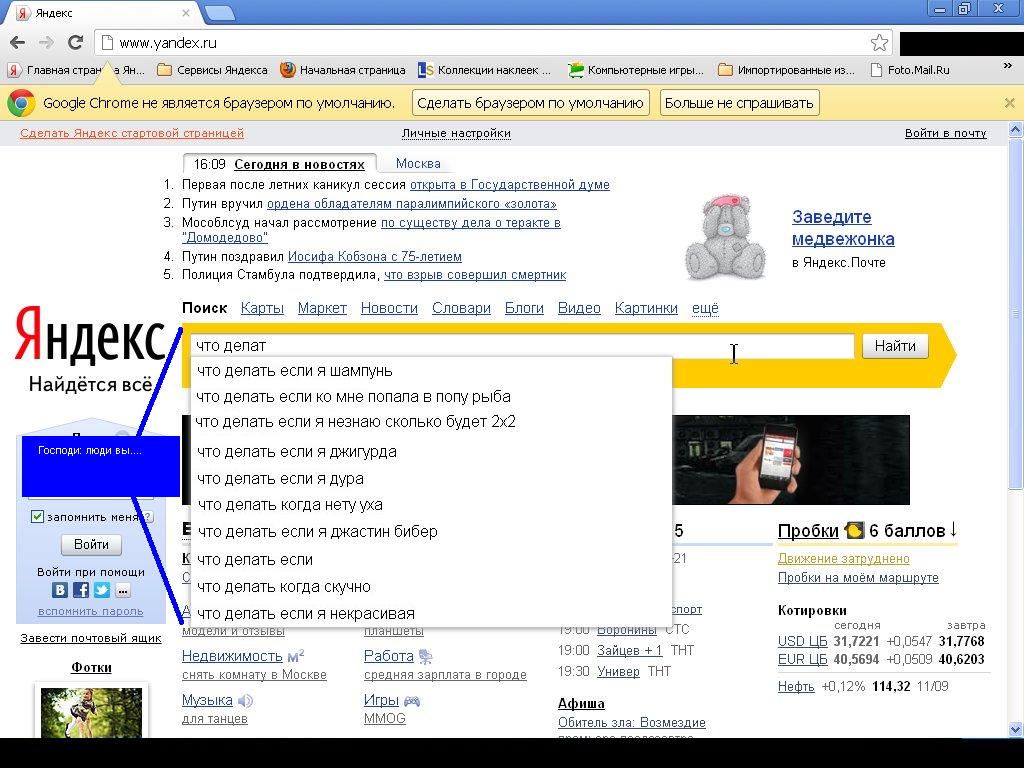Click the Yandex logo
This screenshot has width=1024, height=768.
coord(90,336)
